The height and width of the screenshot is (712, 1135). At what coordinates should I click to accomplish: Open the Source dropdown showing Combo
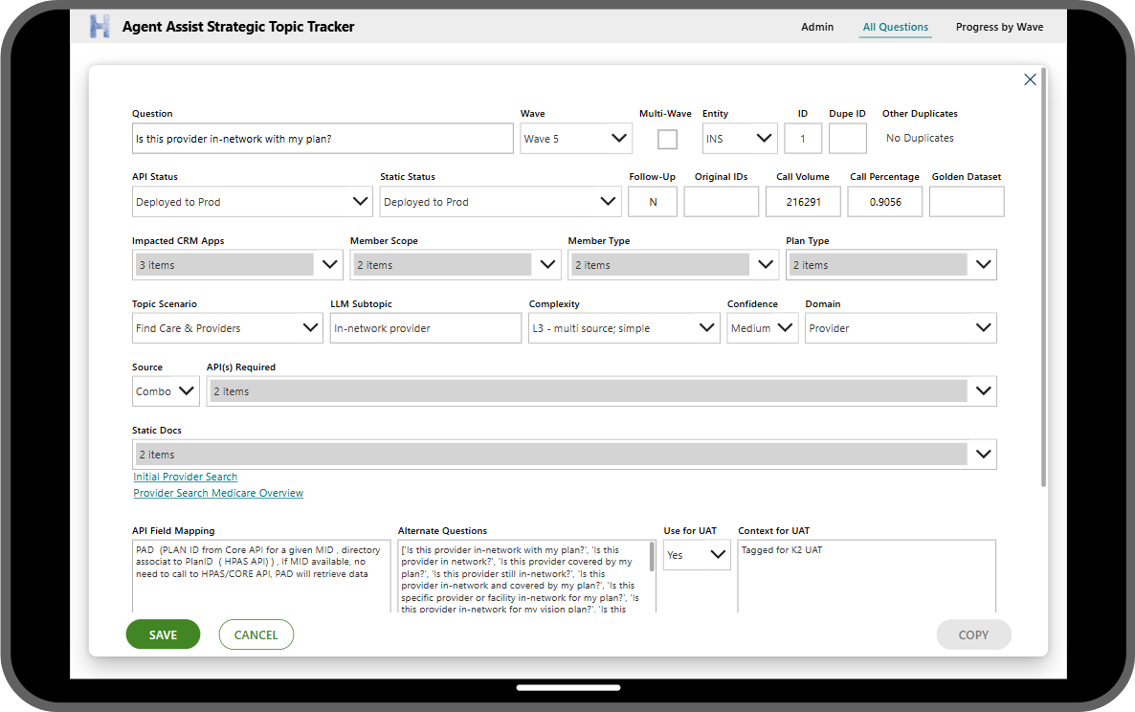(x=166, y=391)
